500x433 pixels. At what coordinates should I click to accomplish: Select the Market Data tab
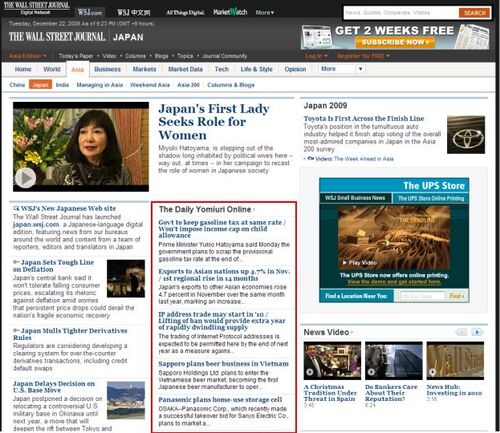185,69
